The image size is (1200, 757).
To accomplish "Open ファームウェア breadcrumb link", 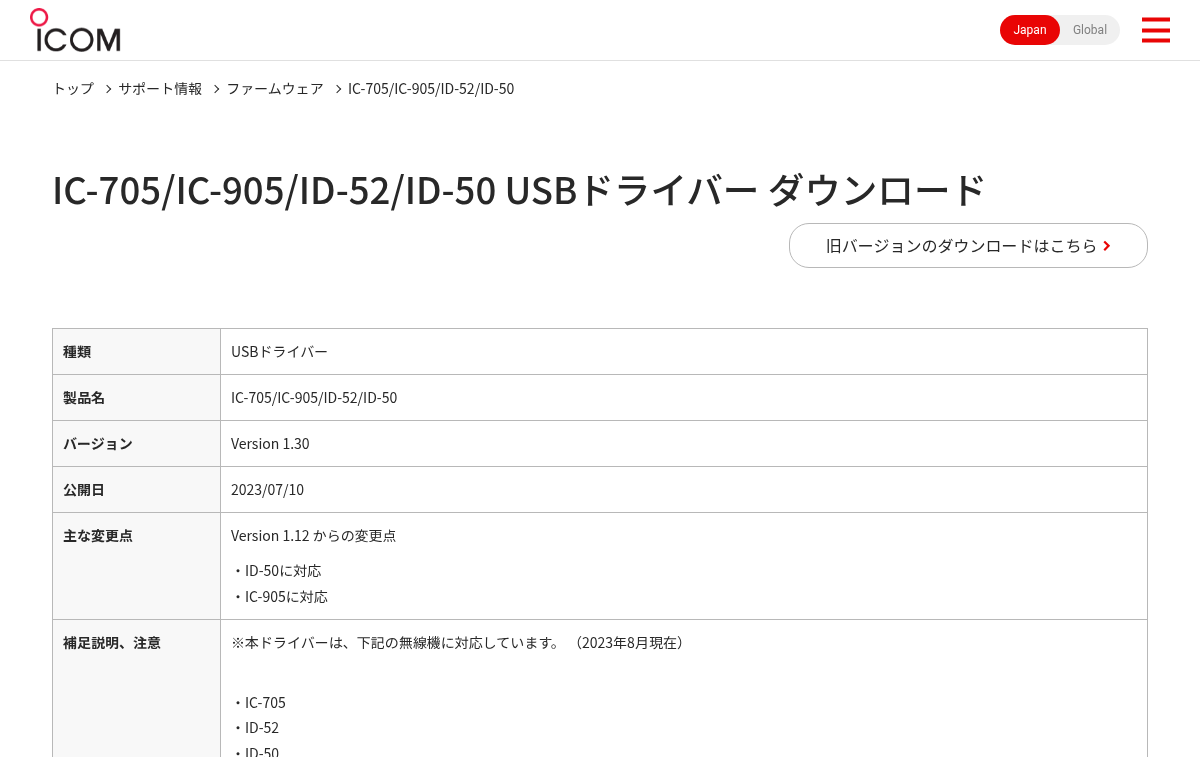I will tap(275, 89).
